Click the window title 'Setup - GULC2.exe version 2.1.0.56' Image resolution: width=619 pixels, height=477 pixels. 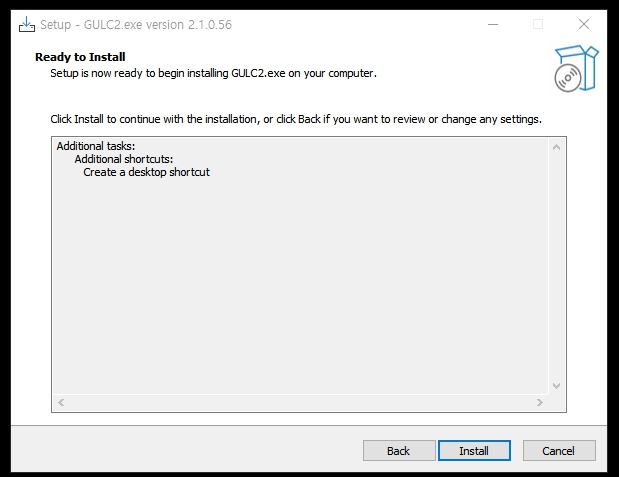pyautogui.click(x=136, y=24)
